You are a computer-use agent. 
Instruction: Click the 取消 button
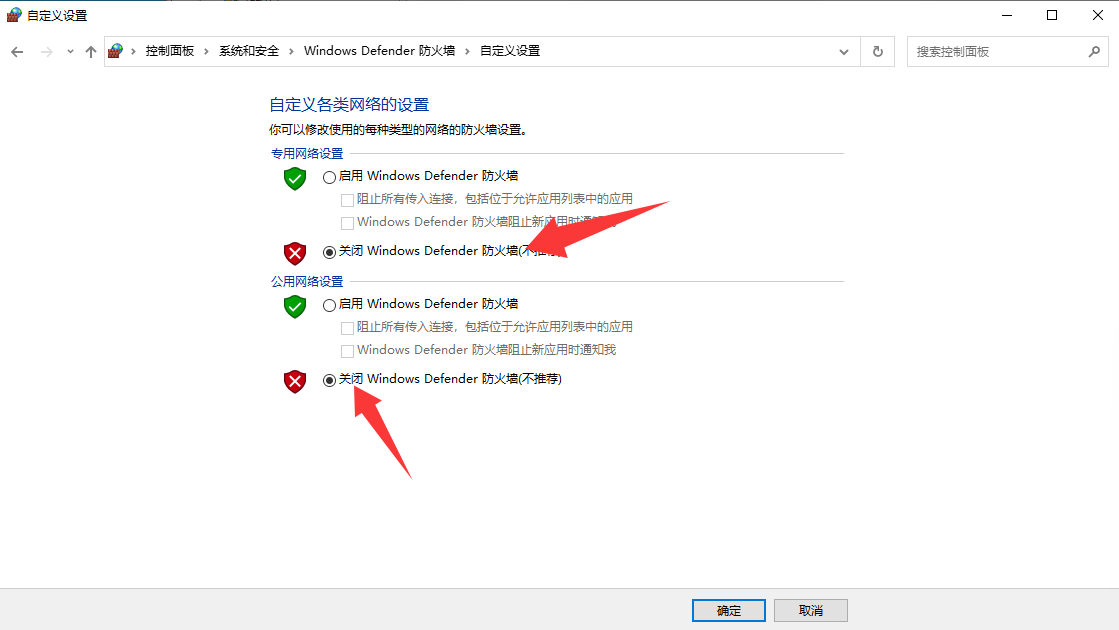[811, 611]
